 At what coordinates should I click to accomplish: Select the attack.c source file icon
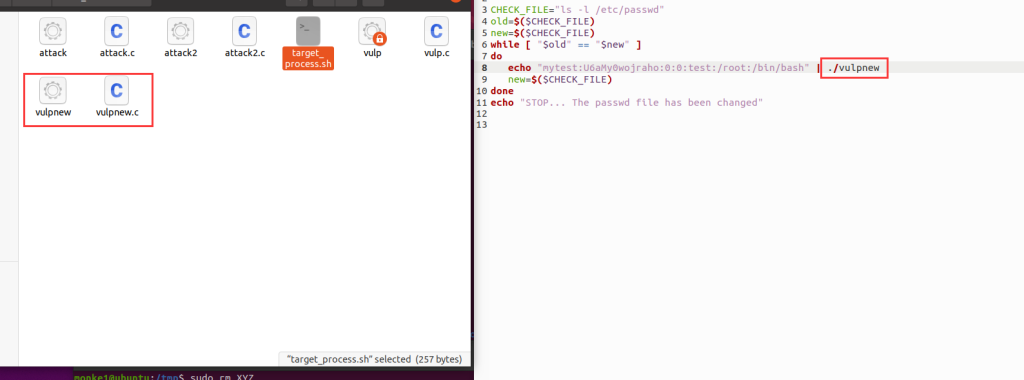pyautogui.click(x=117, y=31)
